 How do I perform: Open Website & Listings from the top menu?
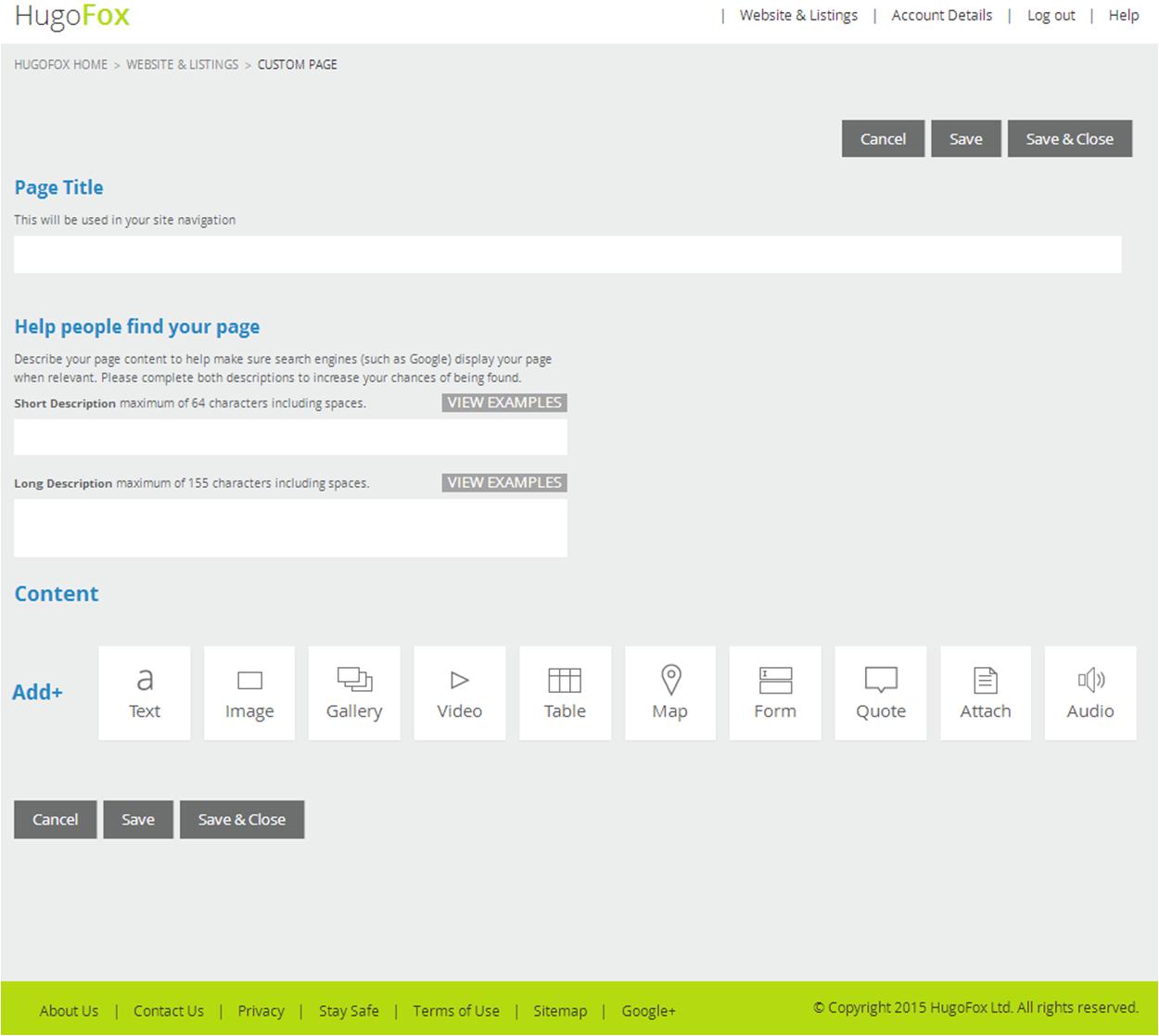point(798,15)
